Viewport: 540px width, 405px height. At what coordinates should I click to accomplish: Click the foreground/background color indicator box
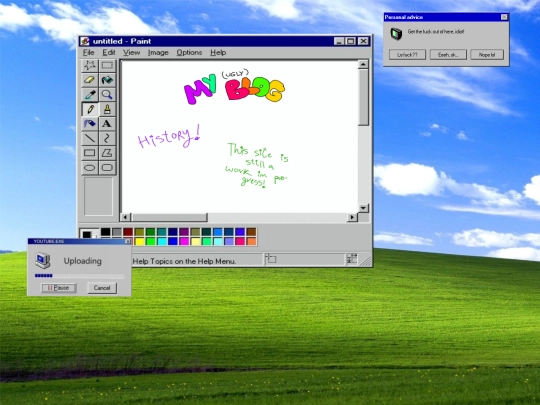click(x=90, y=234)
